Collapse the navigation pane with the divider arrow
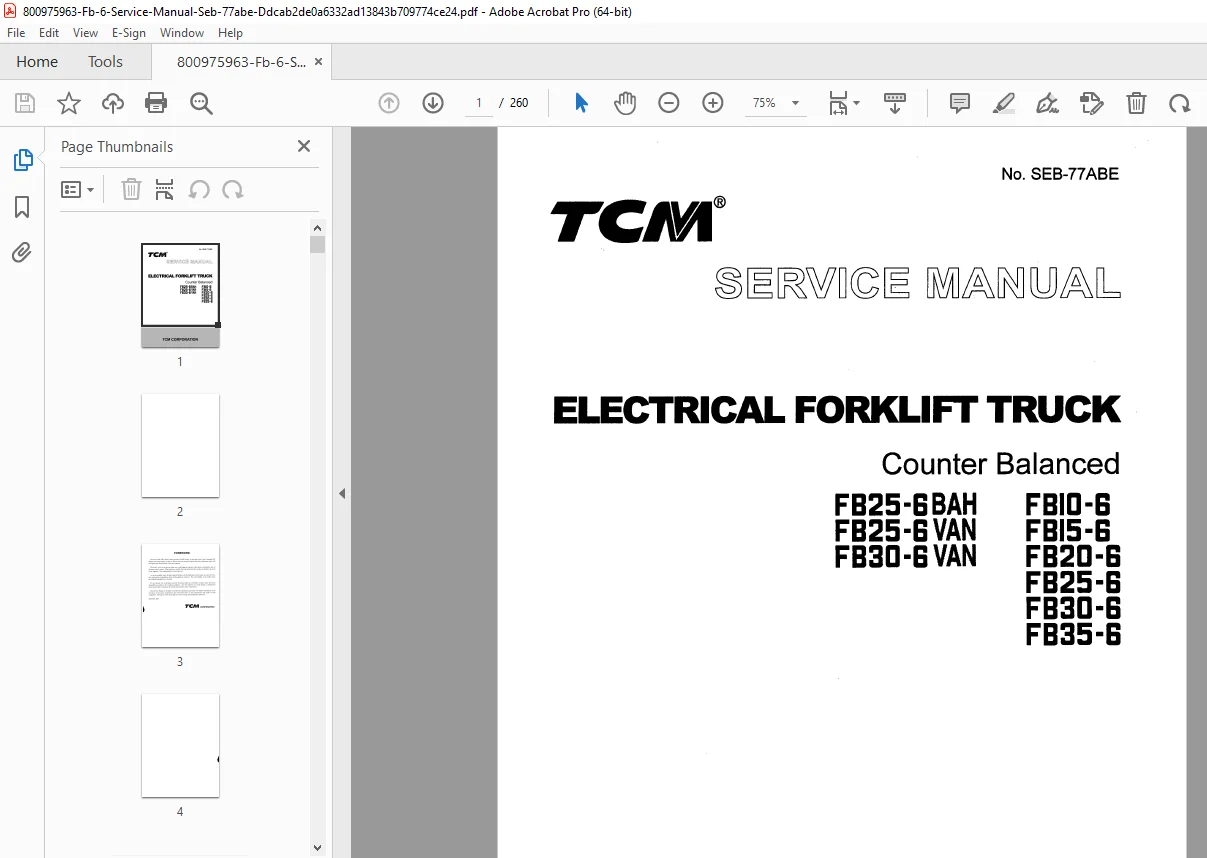Screen dimensions: 1207x858 [342, 493]
